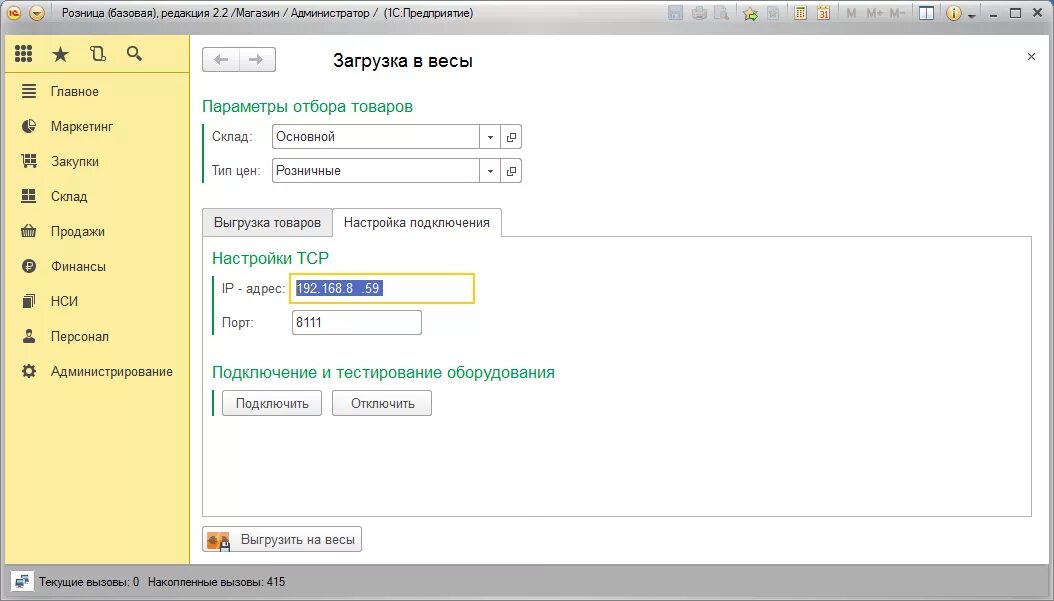Switch to the Выгрузка товаров tab
The height and width of the screenshot is (601, 1054).
click(x=267, y=223)
